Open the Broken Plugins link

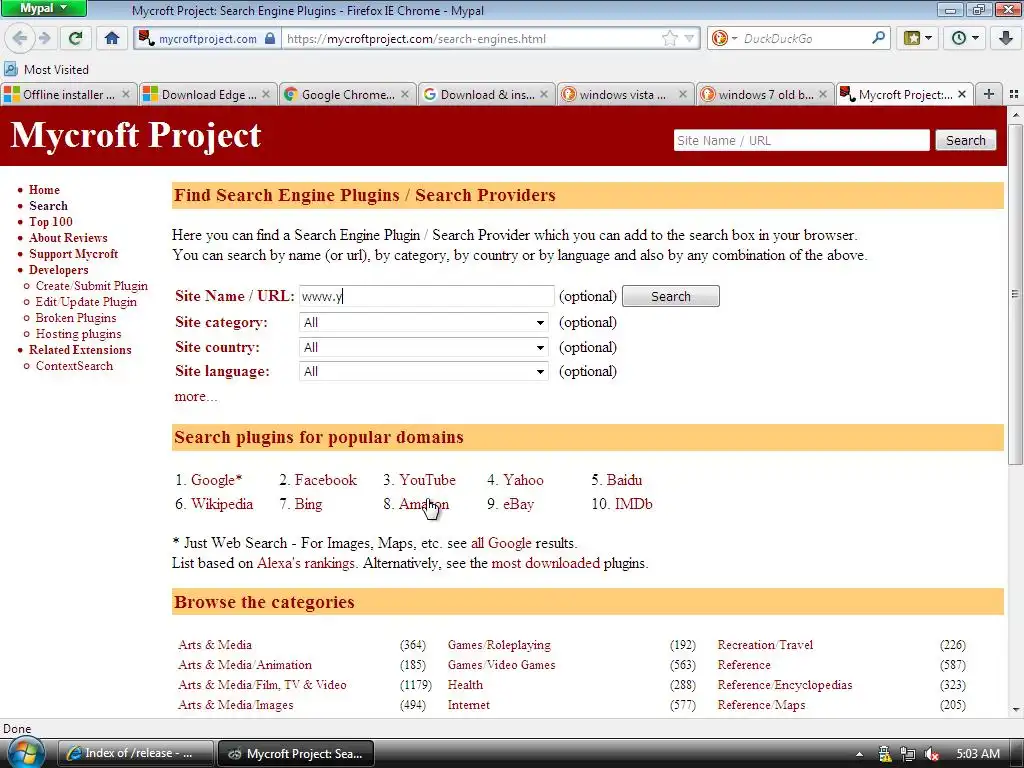76,318
